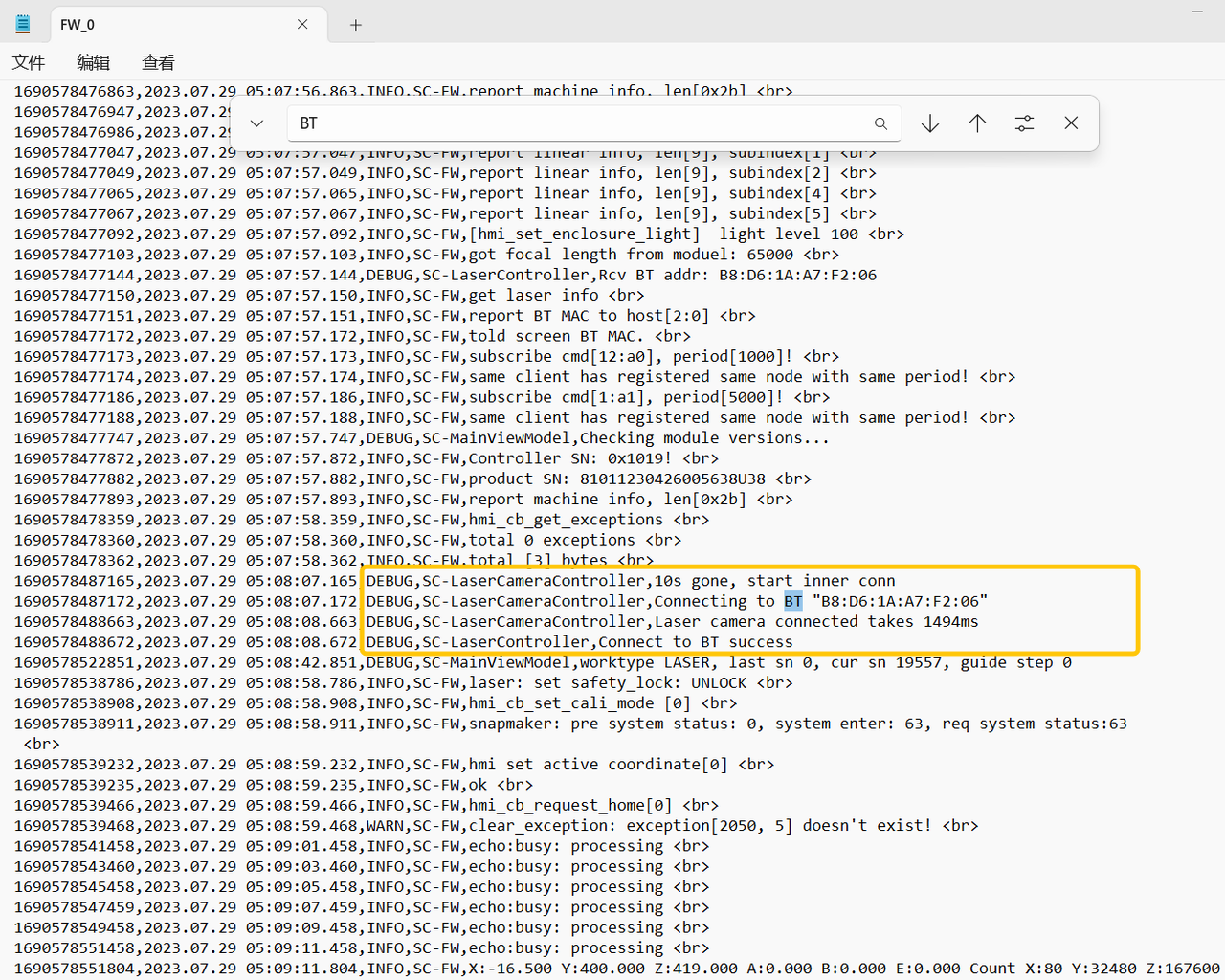The height and width of the screenshot is (980, 1225).
Task: Focus the search field containing BT
Action: pos(574,123)
